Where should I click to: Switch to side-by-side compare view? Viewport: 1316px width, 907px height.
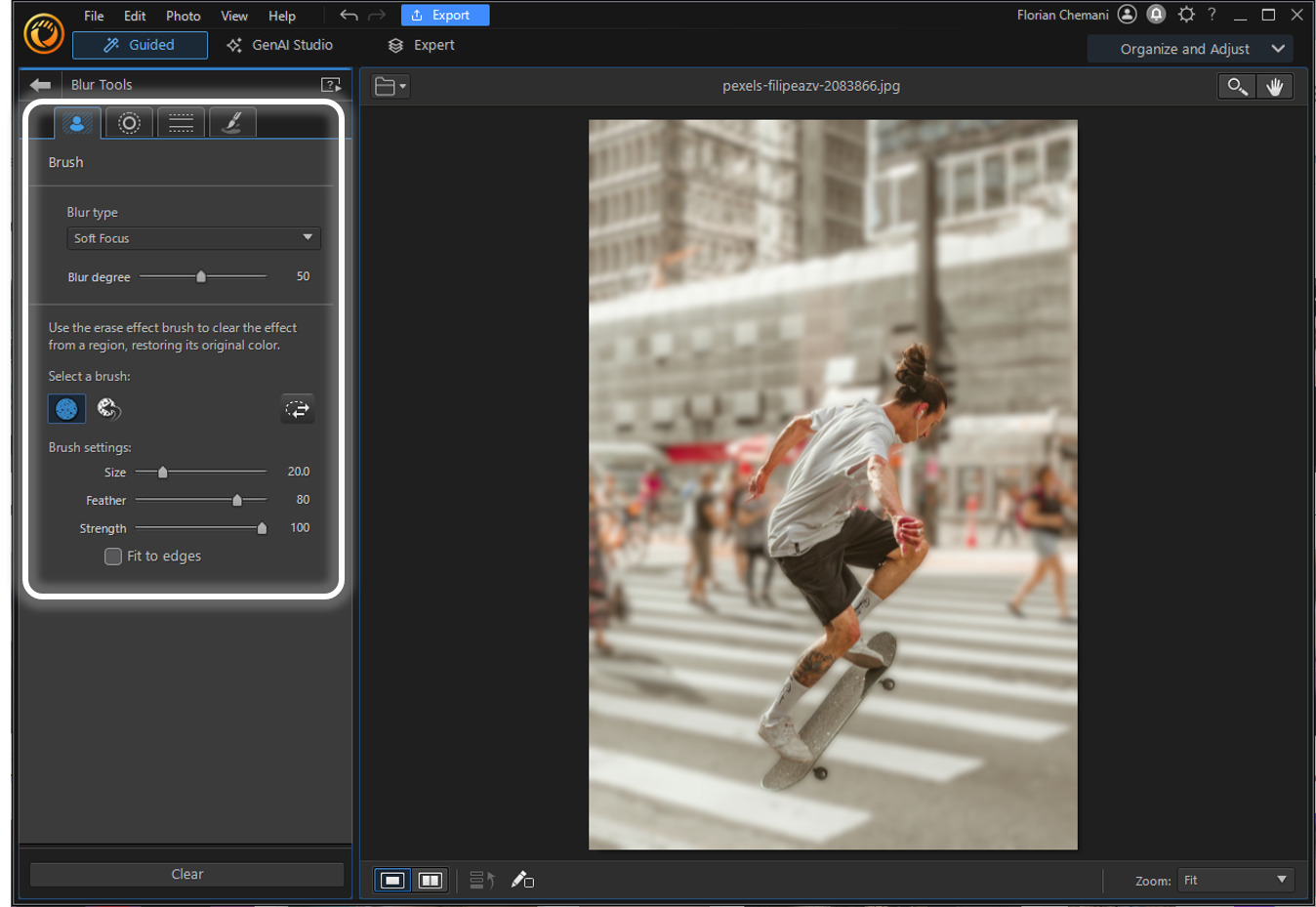(430, 880)
